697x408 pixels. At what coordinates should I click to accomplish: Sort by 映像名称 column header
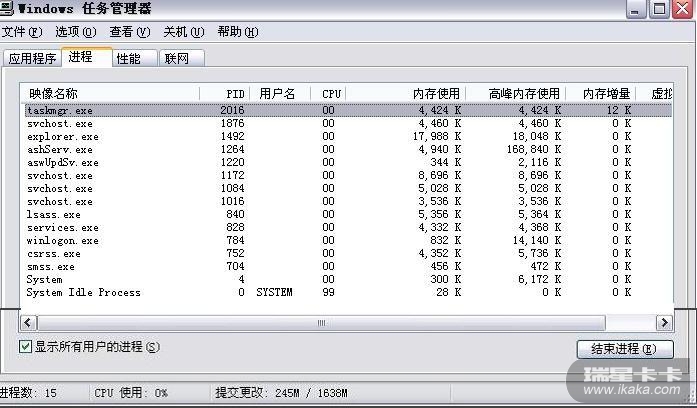point(110,94)
